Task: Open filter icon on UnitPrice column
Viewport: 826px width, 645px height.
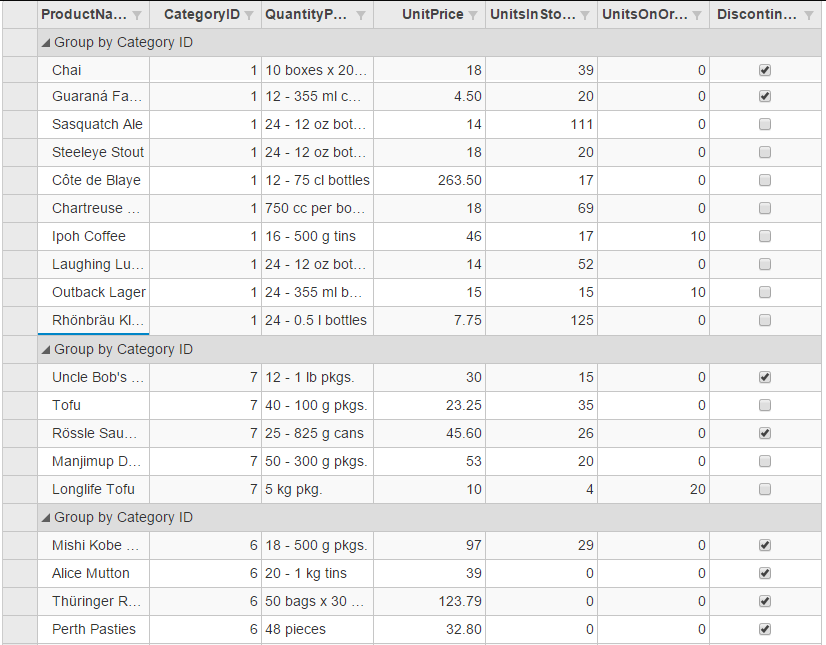Action: tap(473, 15)
